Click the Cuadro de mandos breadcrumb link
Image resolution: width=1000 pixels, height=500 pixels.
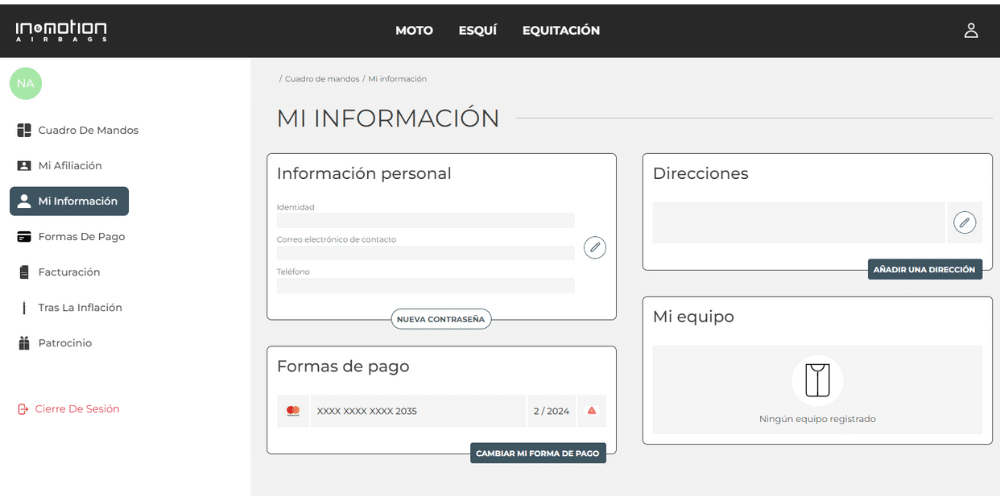(x=321, y=79)
